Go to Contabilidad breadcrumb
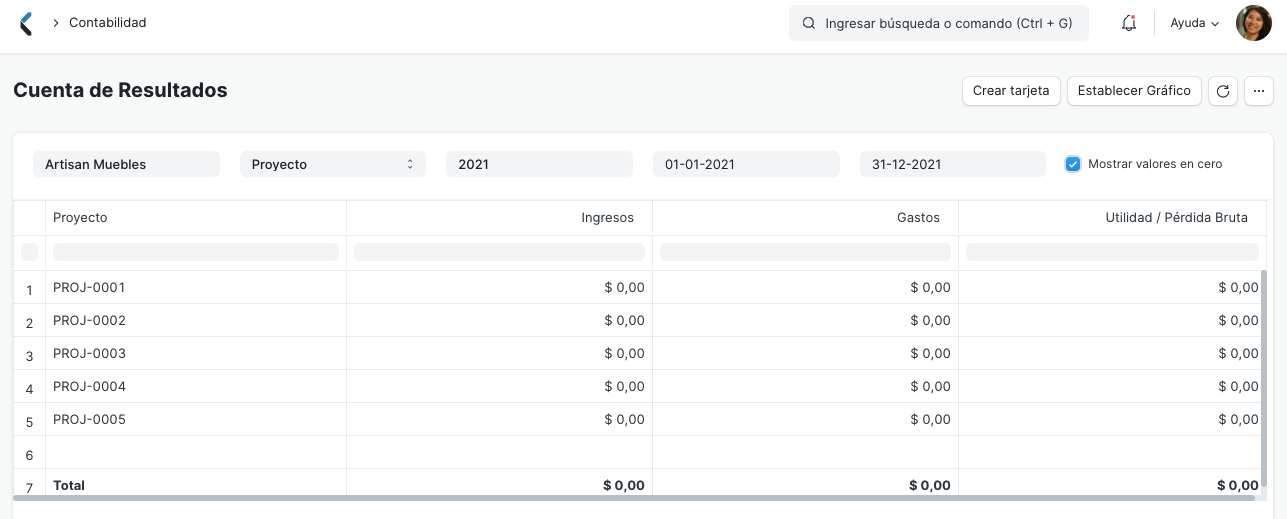Viewport: 1287px width, 519px height. [108, 22]
